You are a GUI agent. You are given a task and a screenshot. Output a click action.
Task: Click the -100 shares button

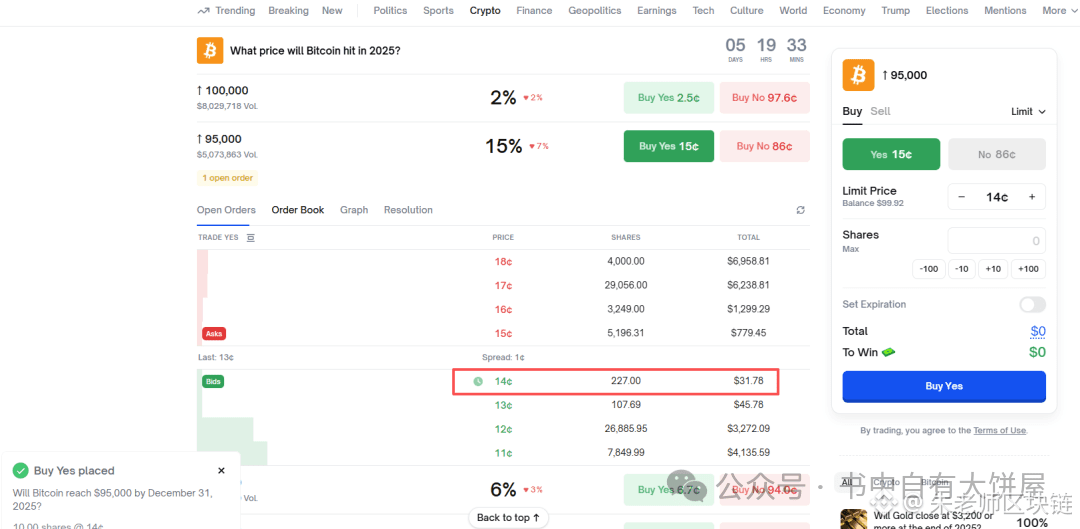(928, 269)
